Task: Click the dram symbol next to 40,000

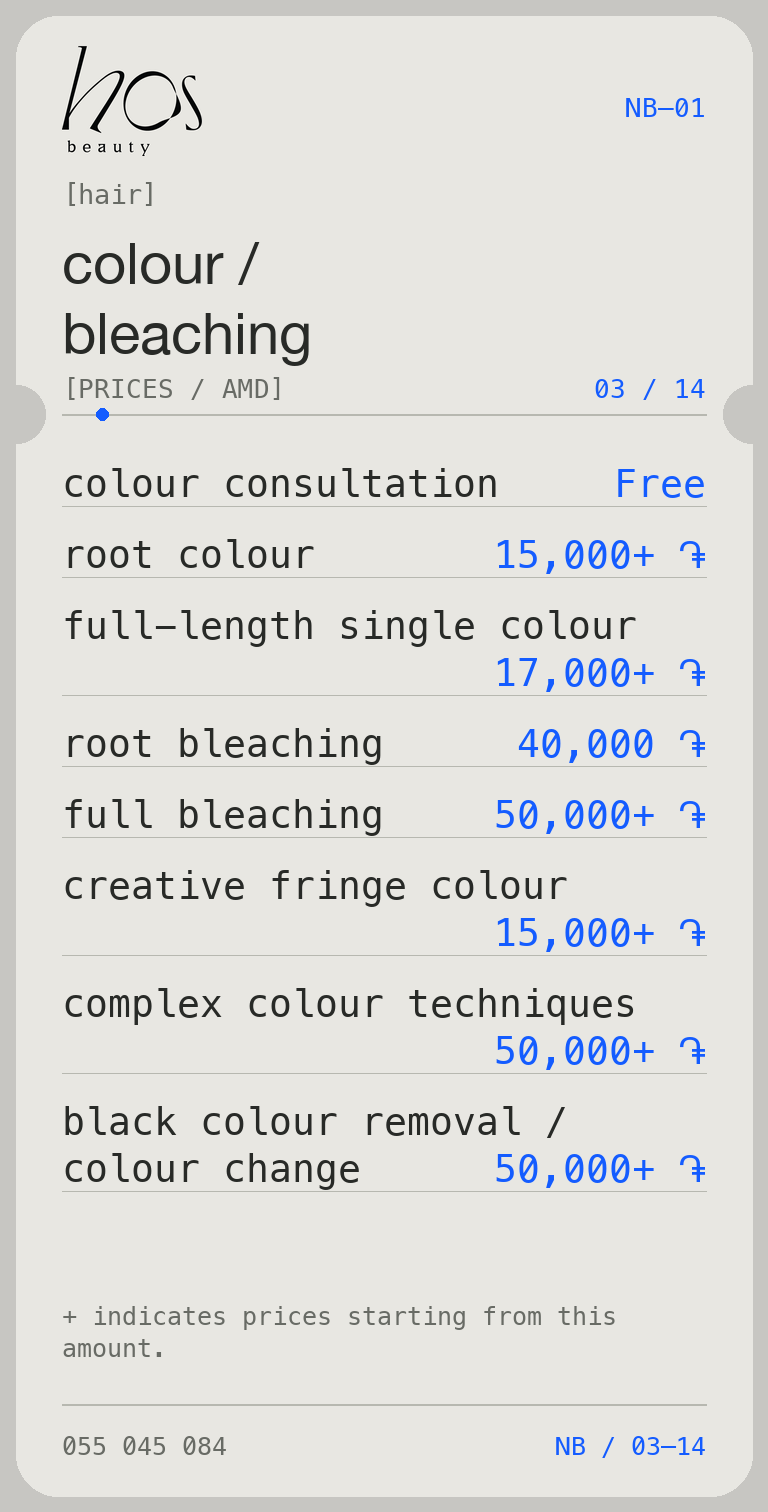Action: pos(693,745)
